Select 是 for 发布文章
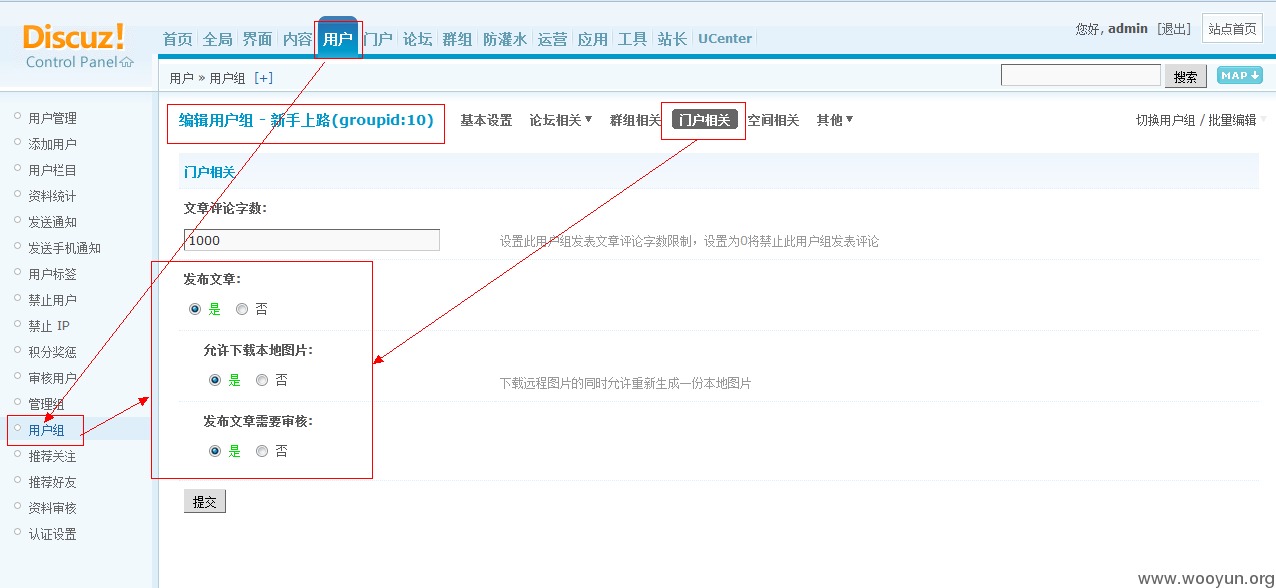The width and height of the screenshot is (1276, 588). (x=195, y=309)
